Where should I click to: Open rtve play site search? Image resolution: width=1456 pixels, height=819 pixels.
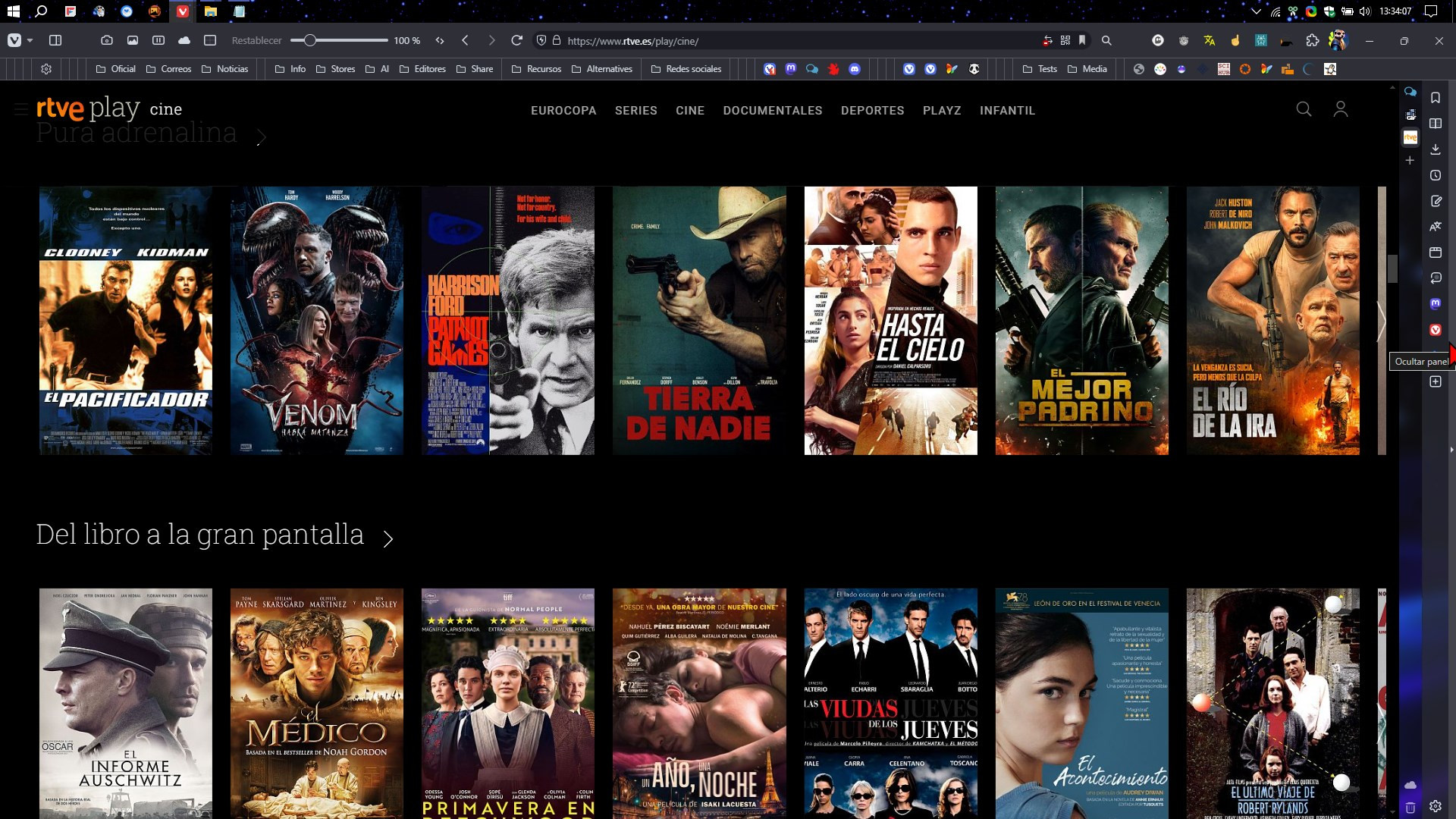1304,109
